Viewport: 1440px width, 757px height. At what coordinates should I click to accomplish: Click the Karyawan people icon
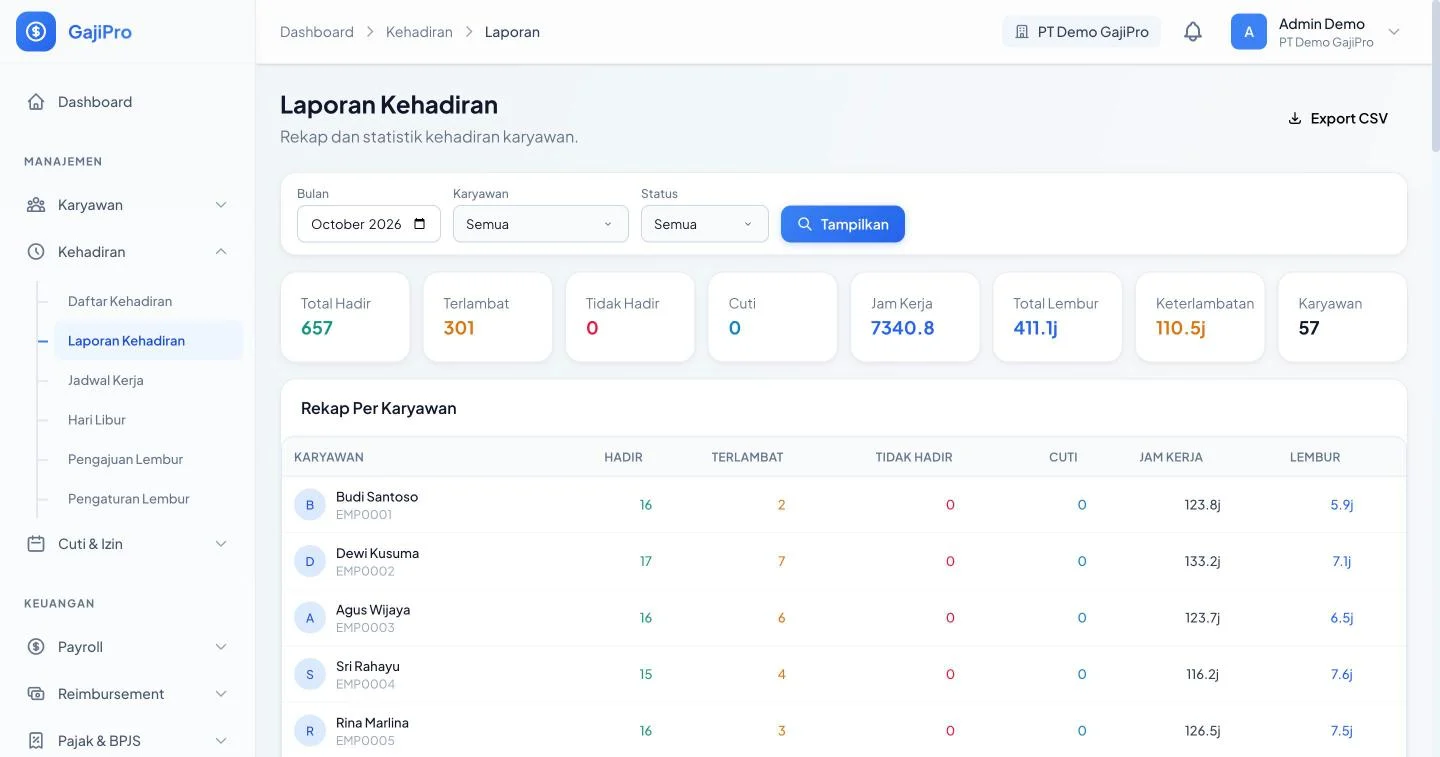(x=36, y=205)
